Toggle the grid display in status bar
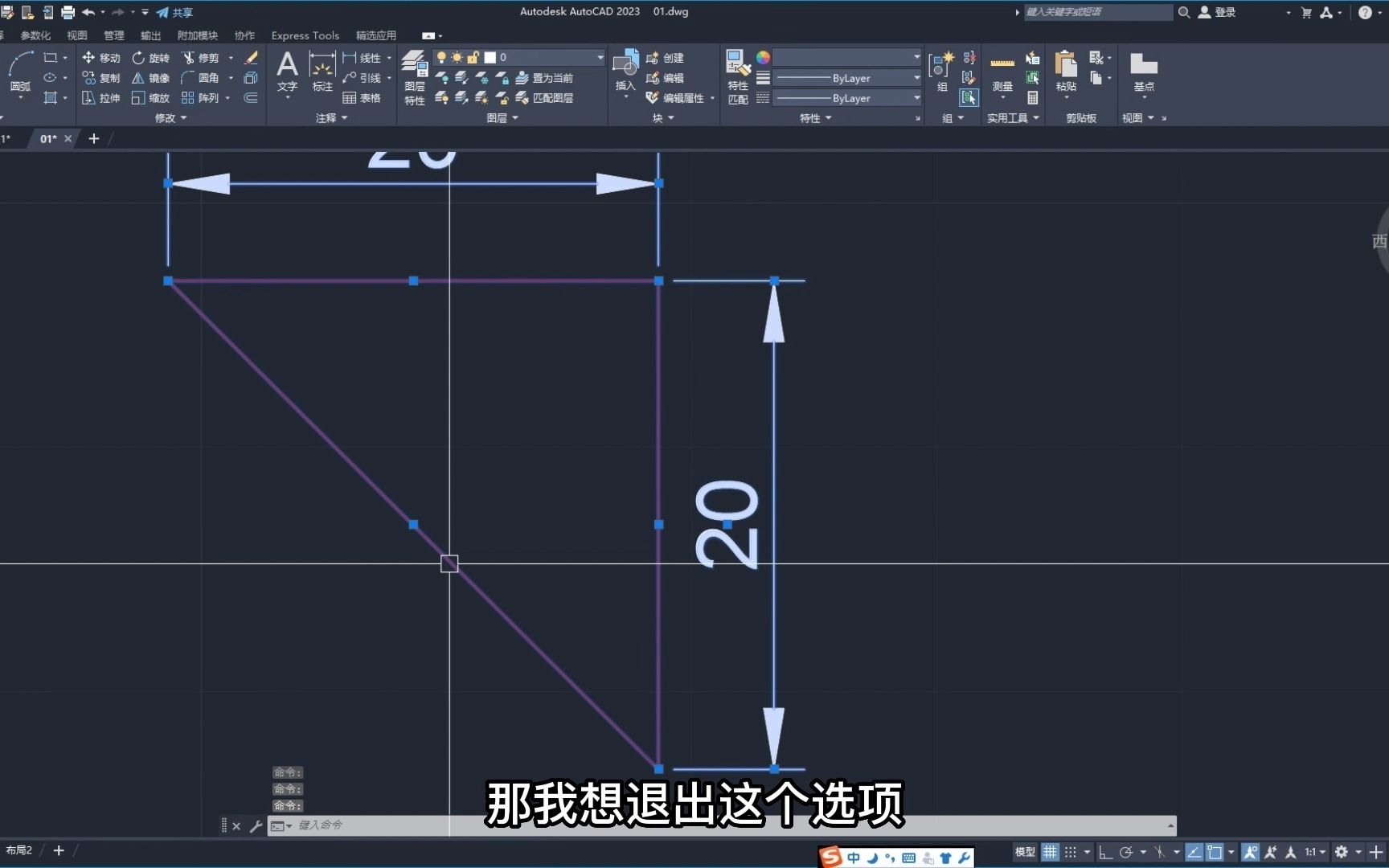 point(1050,852)
